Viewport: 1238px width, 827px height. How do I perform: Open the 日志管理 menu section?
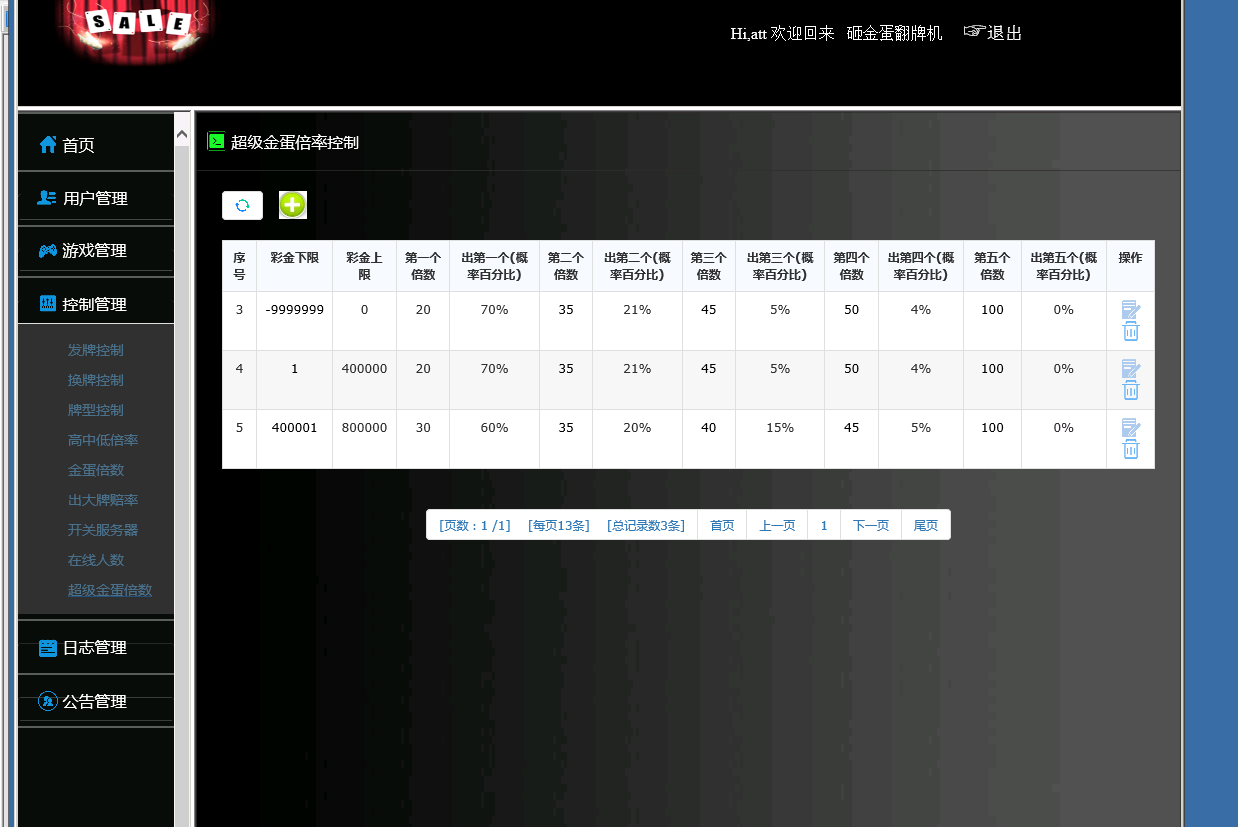pyautogui.click(x=95, y=647)
